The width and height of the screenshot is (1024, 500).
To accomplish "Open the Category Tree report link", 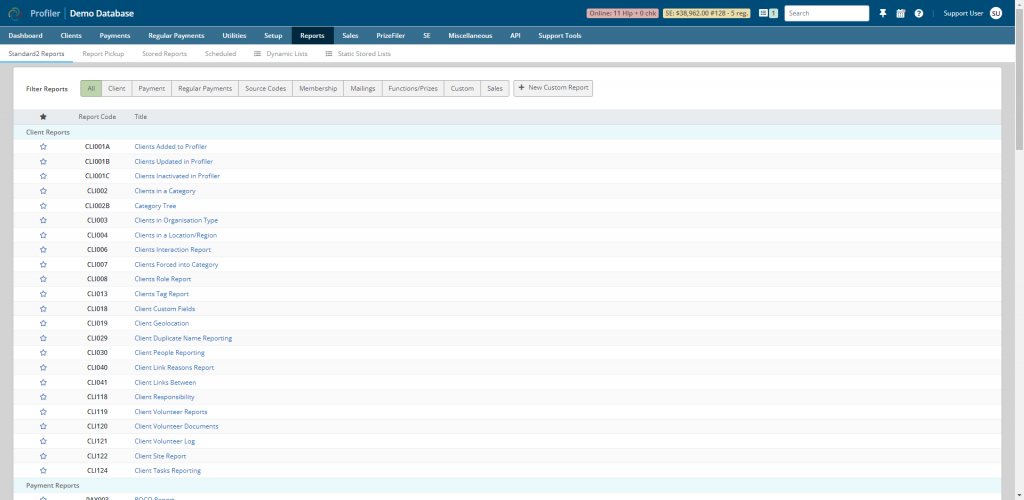I will (x=155, y=206).
